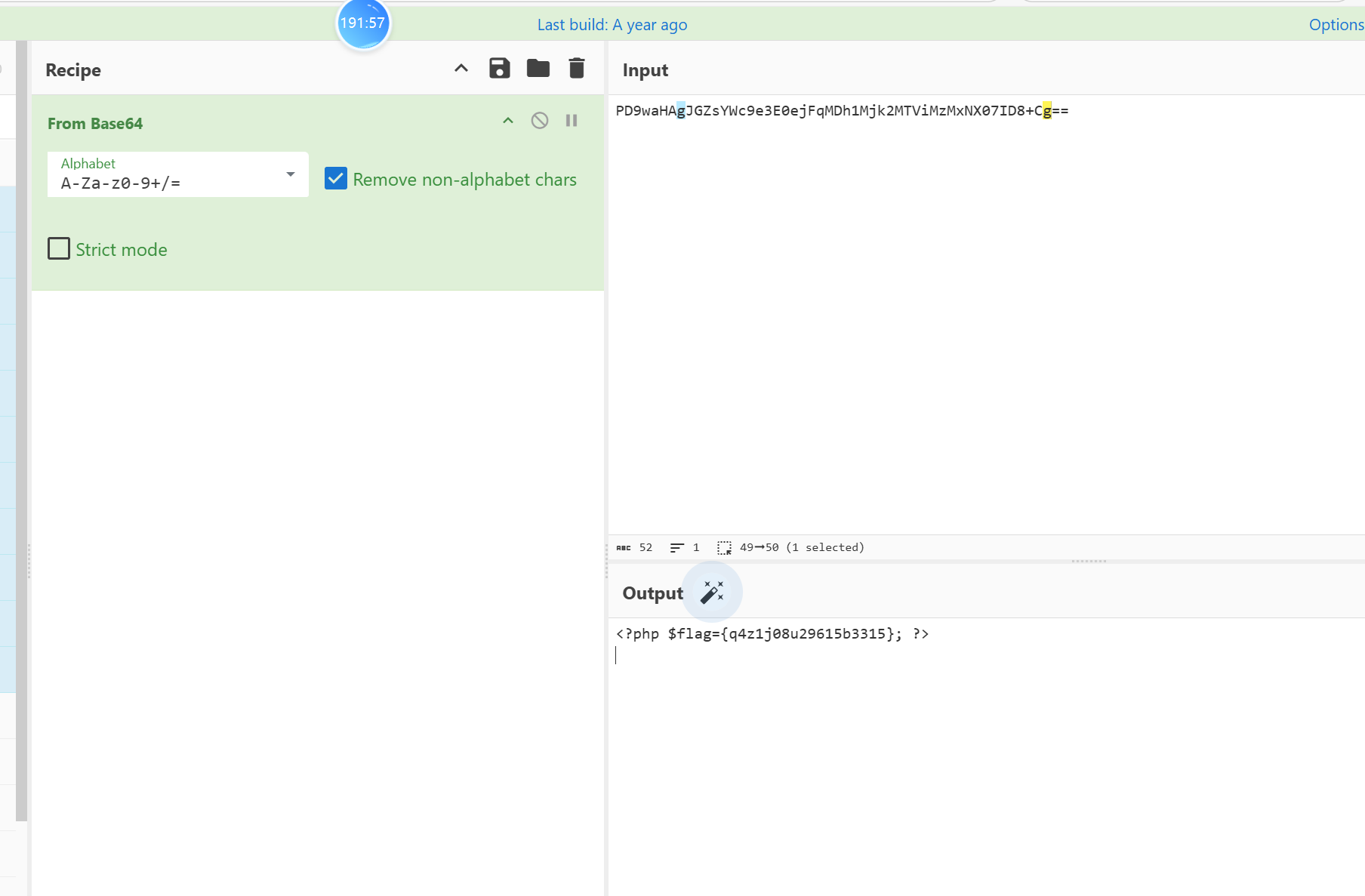This screenshot has height=896, width=1365.
Task: Enable the Strict mode checkbox
Action: click(59, 249)
